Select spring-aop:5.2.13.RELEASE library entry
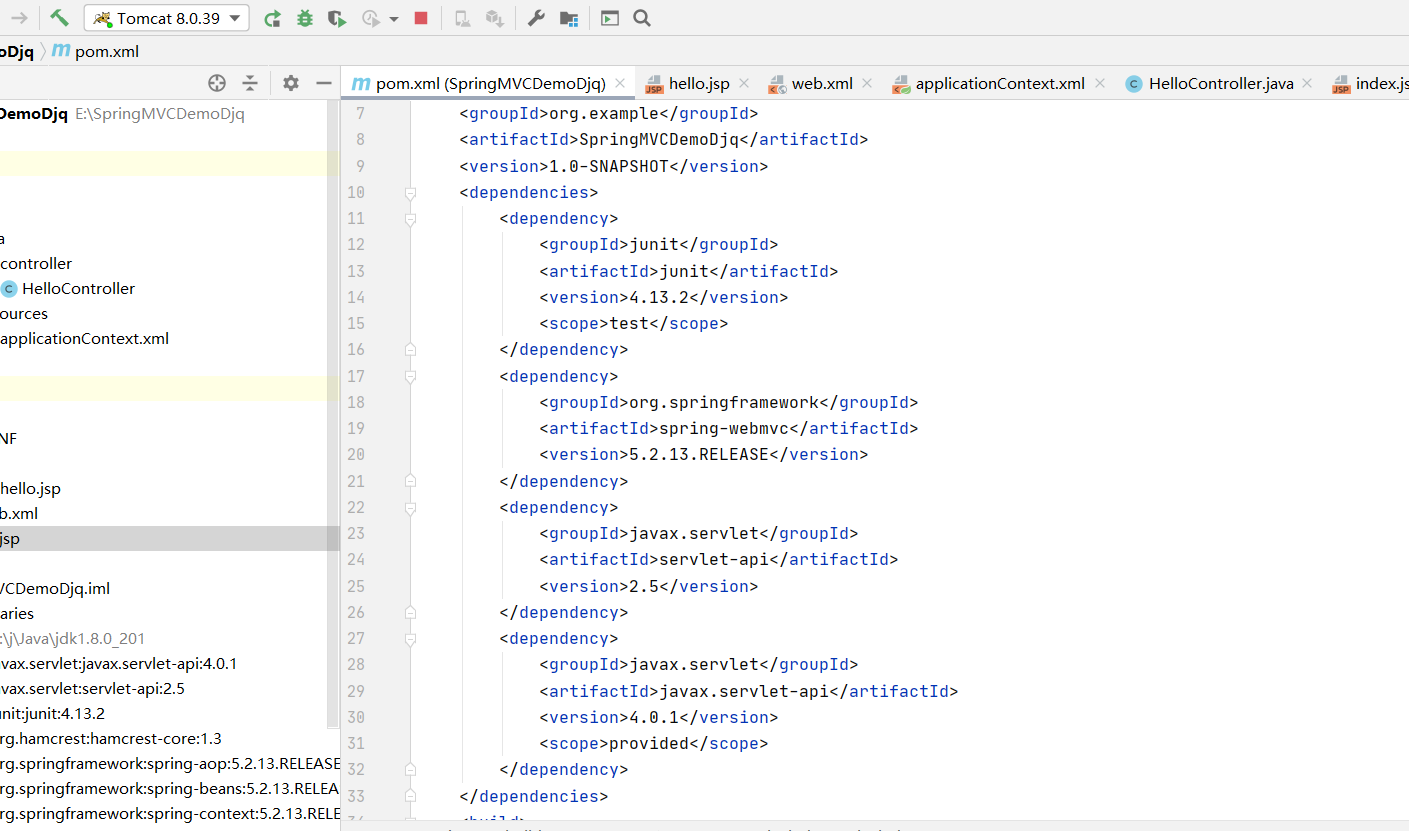This screenshot has width=1409, height=831. point(170,763)
